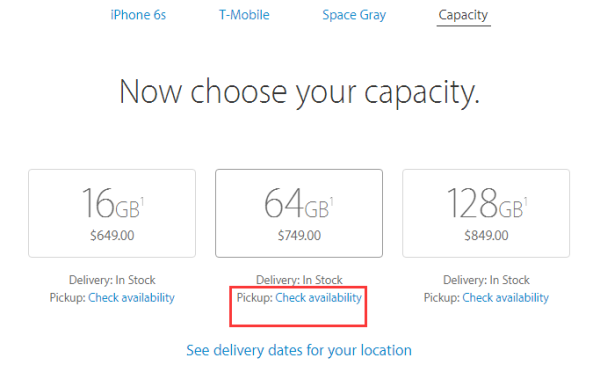Viewport: 600px width, 365px height.
Task: Choose the 64GB capacity option
Action: point(299,213)
